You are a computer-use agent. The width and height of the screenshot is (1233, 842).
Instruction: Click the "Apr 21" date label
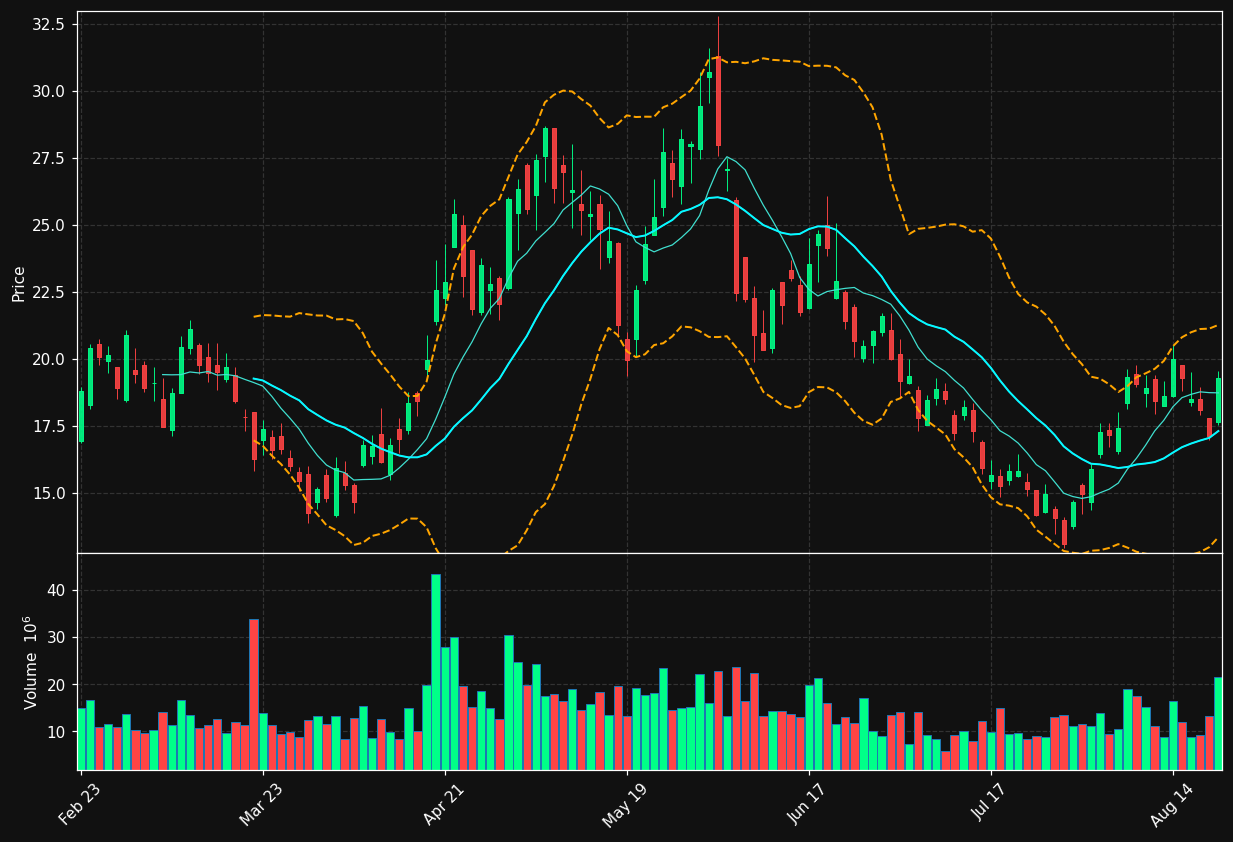point(445,804)
